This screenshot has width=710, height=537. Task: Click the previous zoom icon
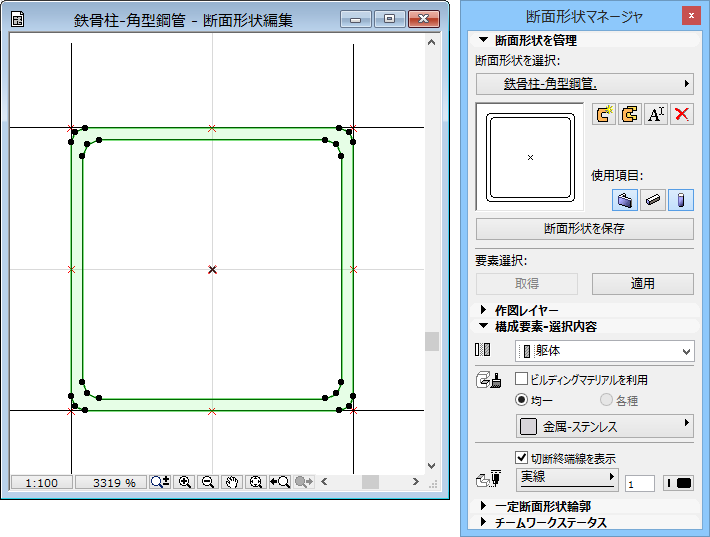tap(280, 482)
